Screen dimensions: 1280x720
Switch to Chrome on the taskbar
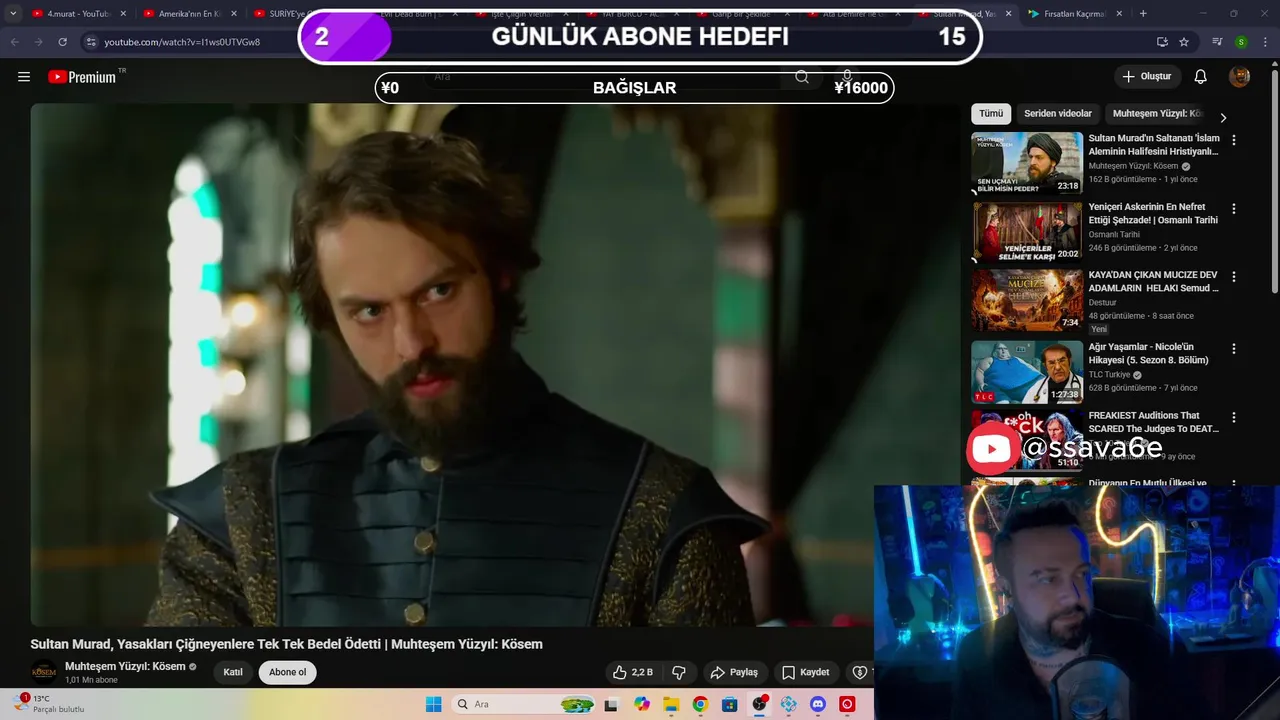[700, 705]
